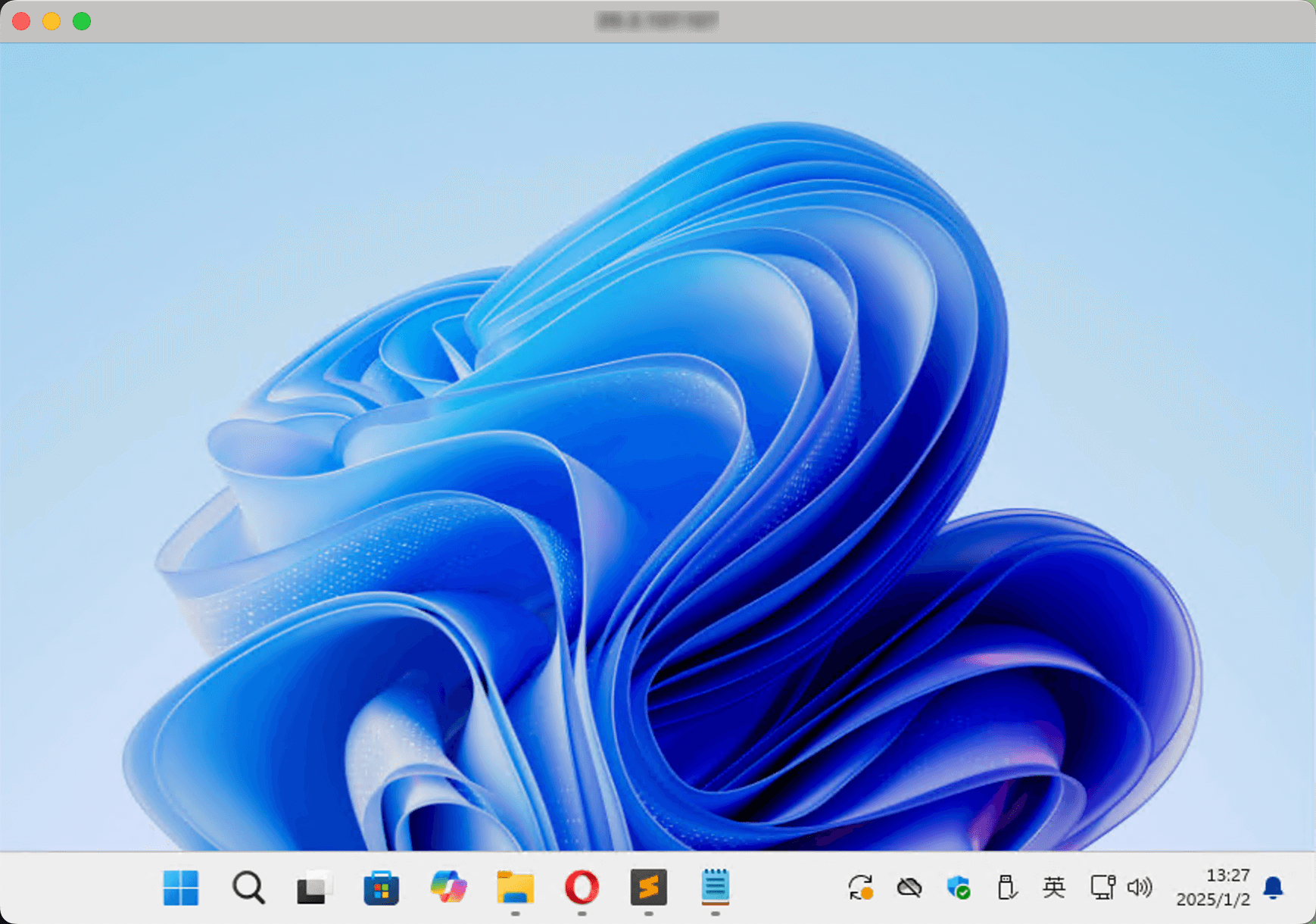The width and height of the screenshot is (1316, 924).
Task: Open notifications bell icon
Action: (x=1274, y=887)
